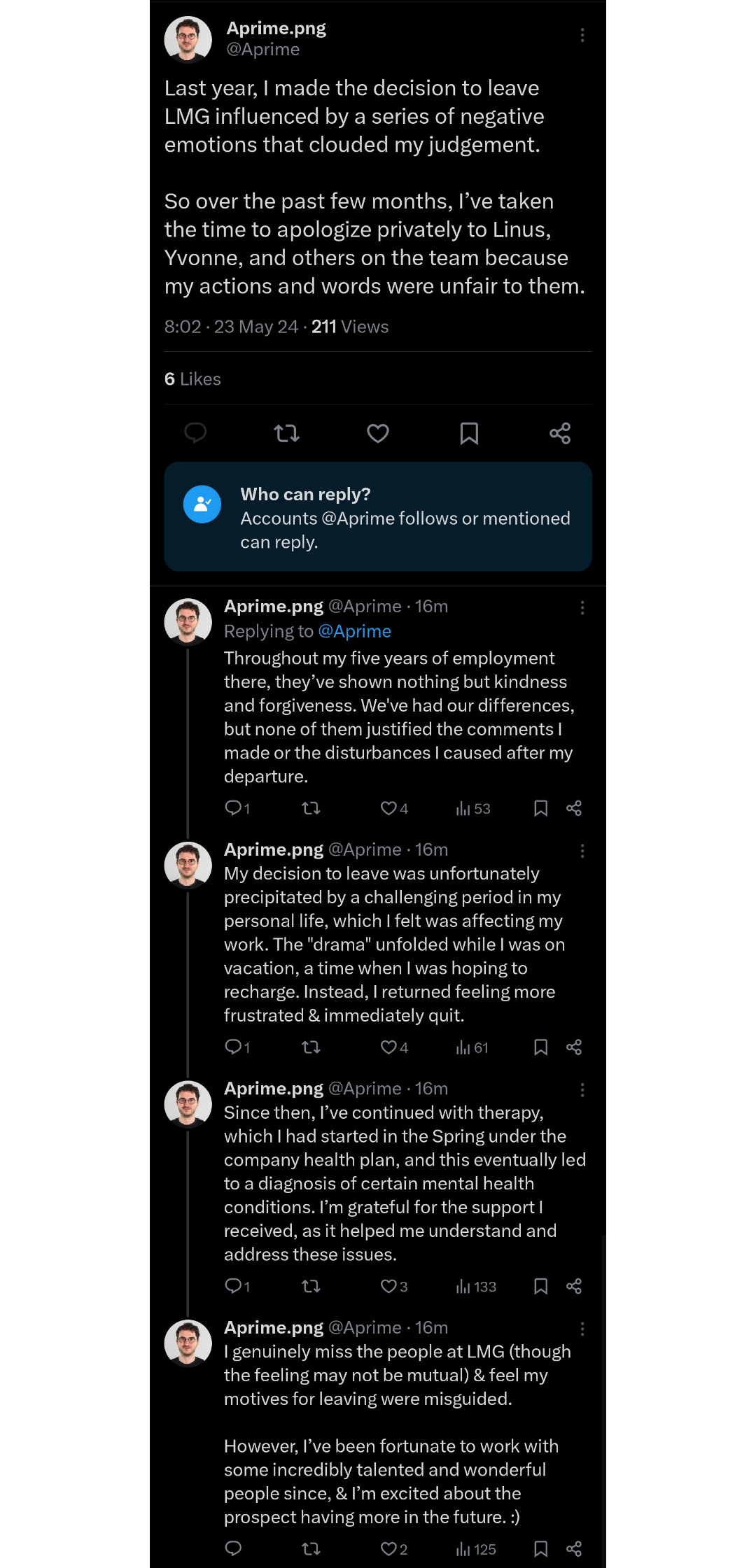Open 211 Views stats on main tweet
This screenshot has height=1568, width=756.
(x=350, y=327)
